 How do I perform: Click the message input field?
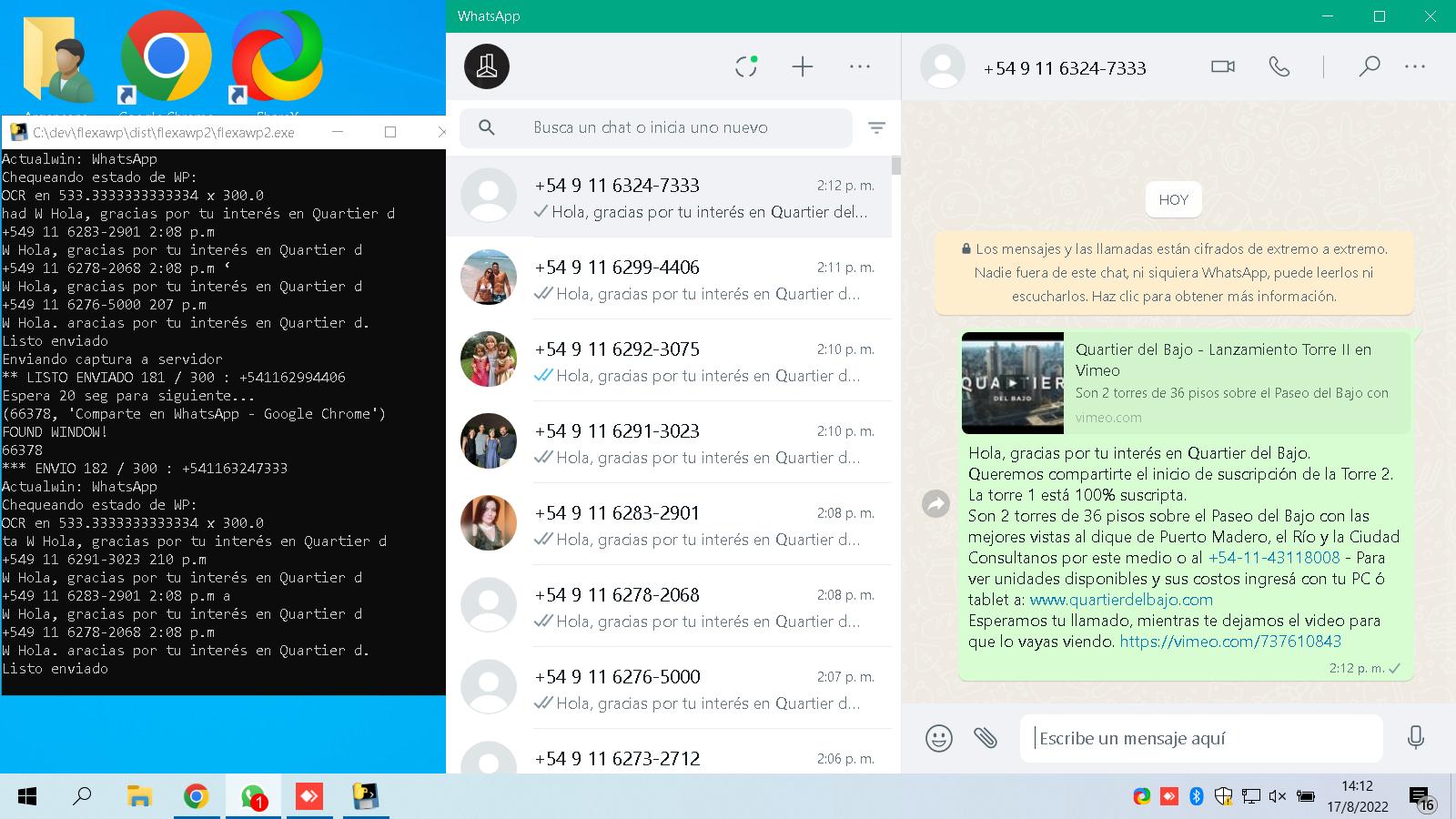pos(1201,738)
